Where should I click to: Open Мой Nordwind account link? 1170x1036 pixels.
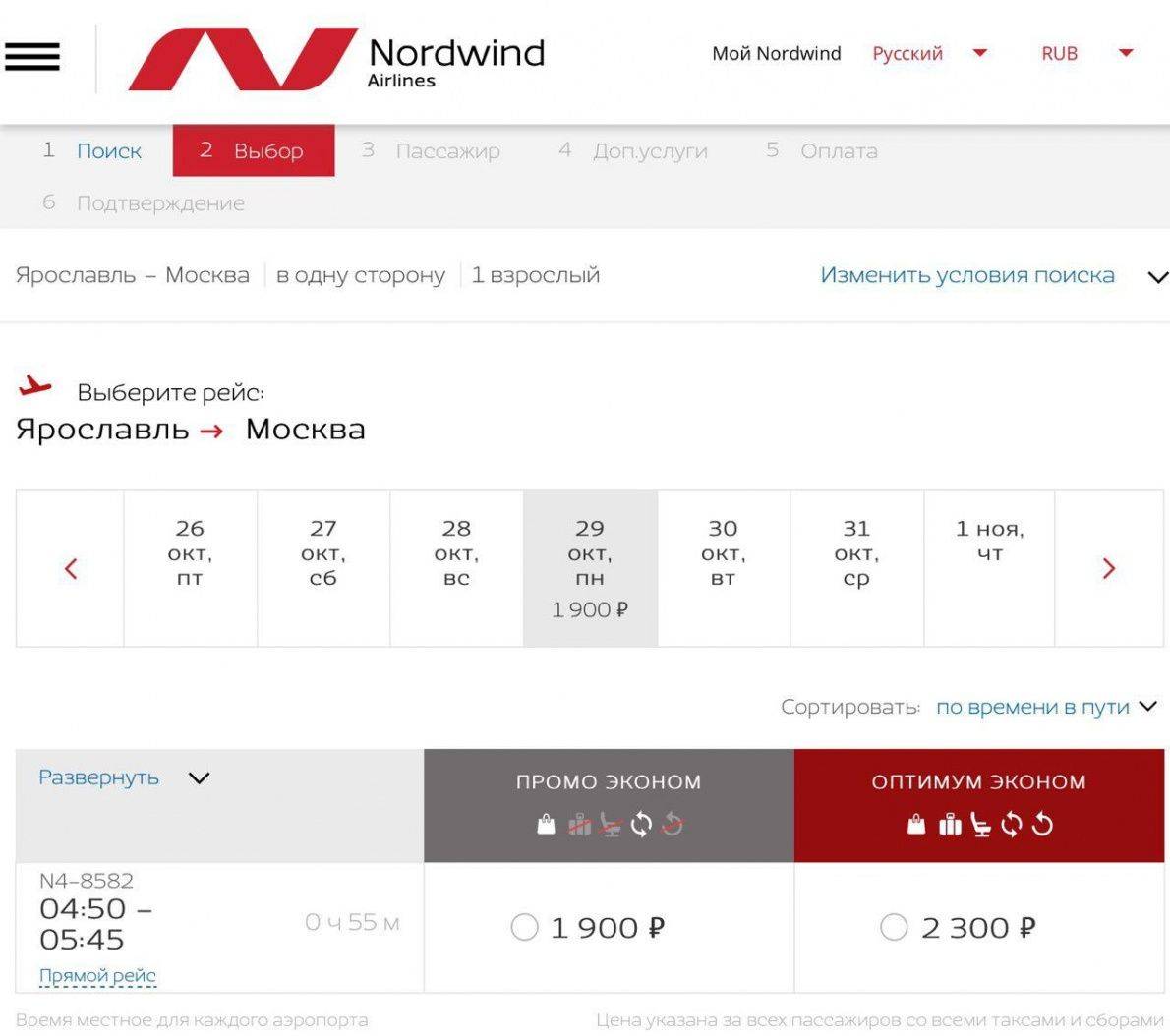click(x=777, y=54)
